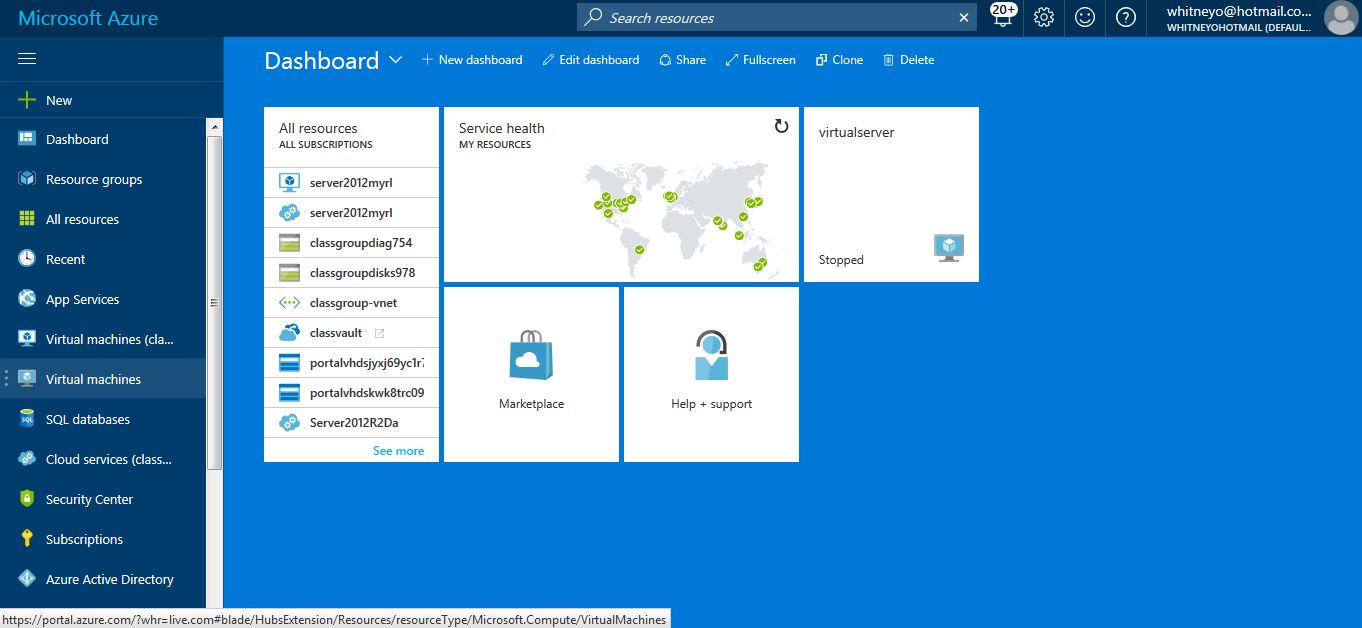Follow the See more link
Image resolution: width=1362 pixels, height=628 pixels.
point(398,451)
